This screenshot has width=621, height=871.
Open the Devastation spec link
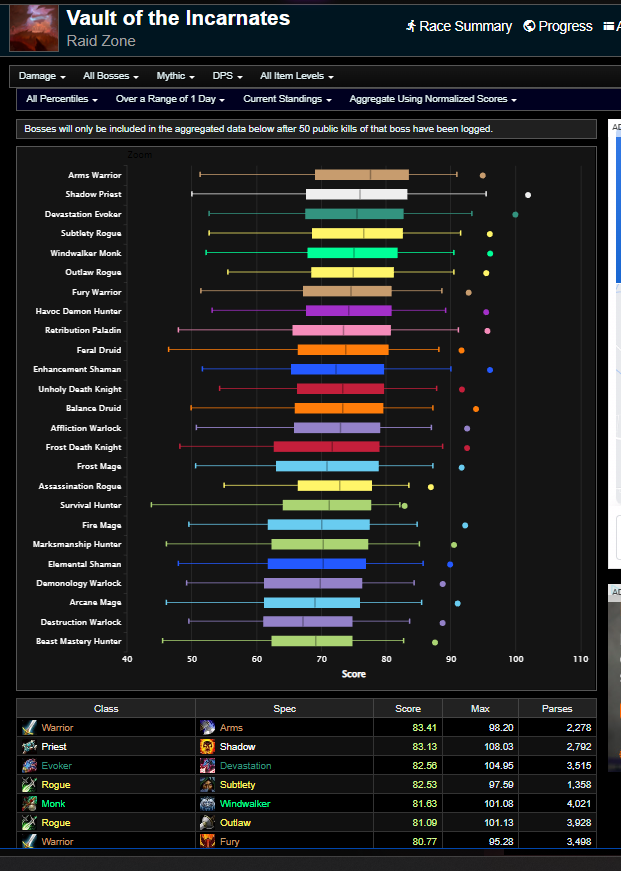coord(246,765)
